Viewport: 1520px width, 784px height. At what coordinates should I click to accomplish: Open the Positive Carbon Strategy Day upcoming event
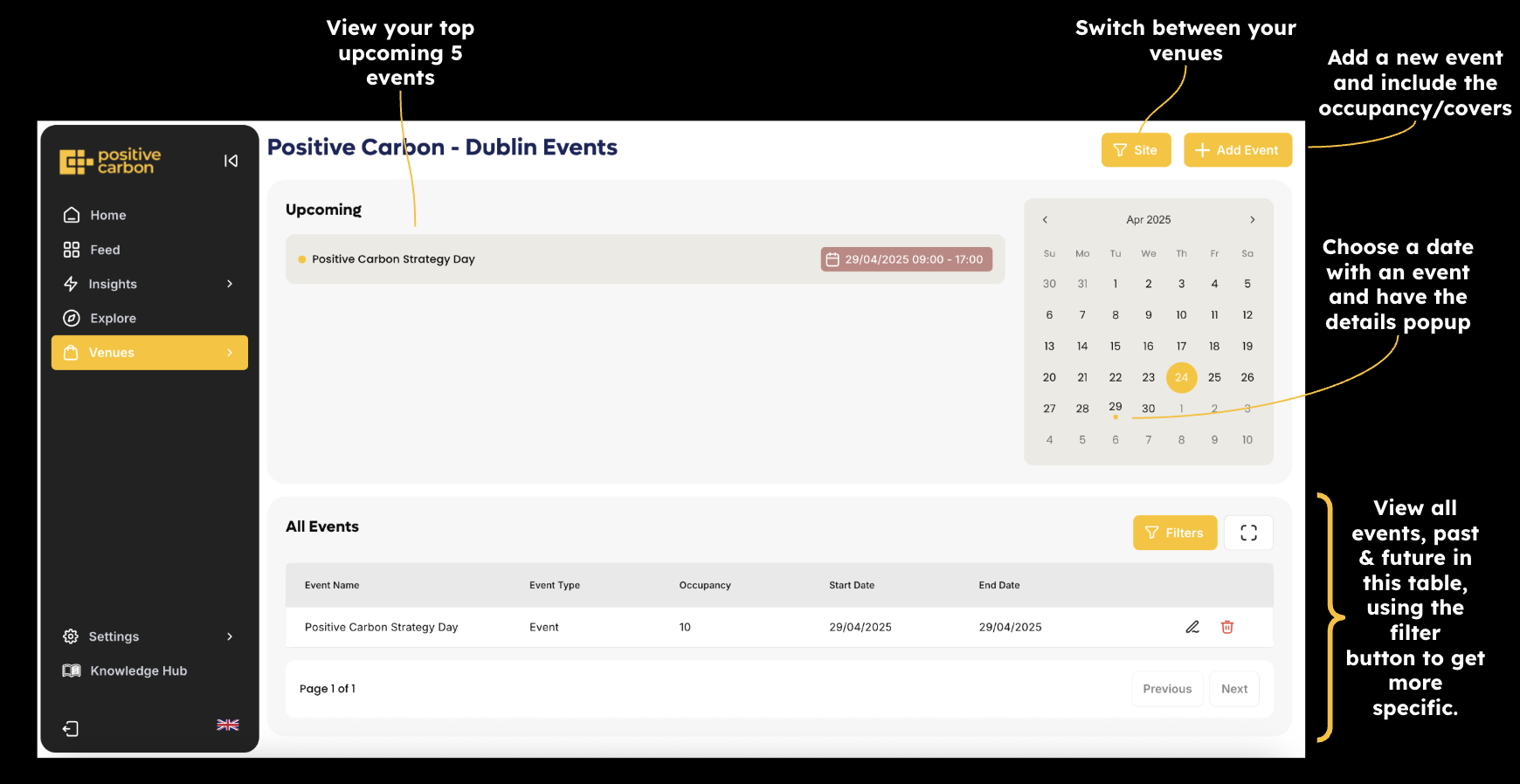click(645, 259)
